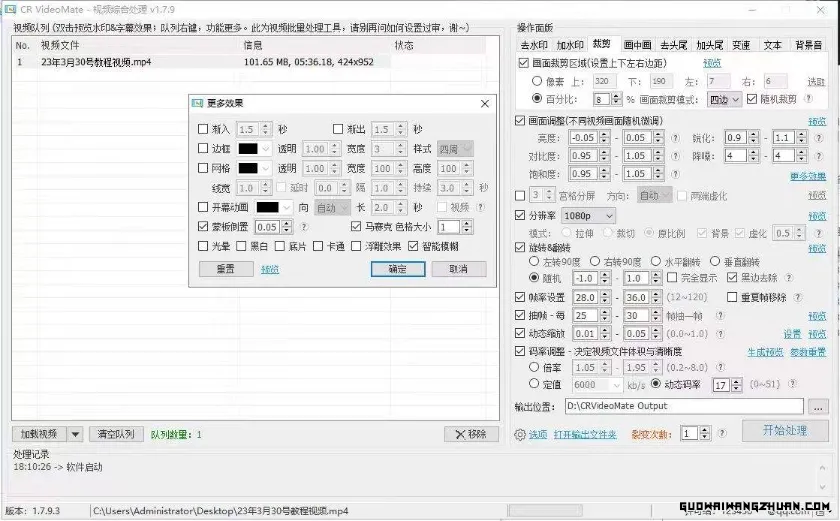Click the 开始处理 button

(x=785, y=431)
